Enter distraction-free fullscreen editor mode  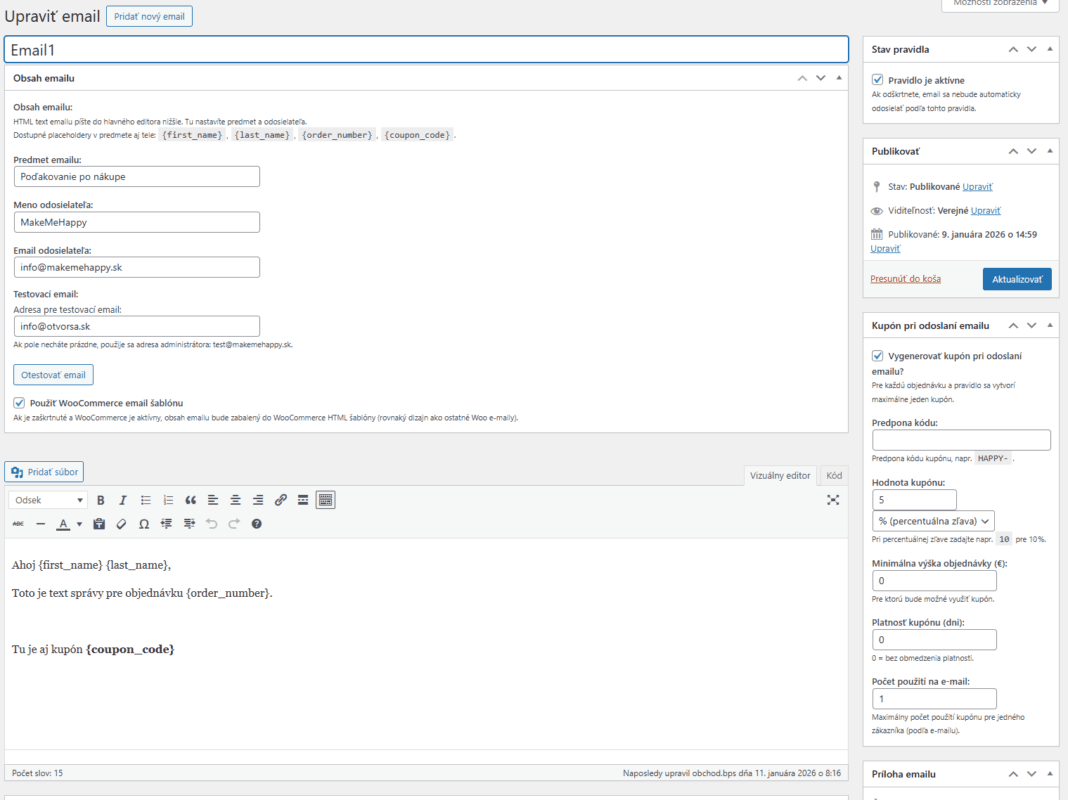833,500
